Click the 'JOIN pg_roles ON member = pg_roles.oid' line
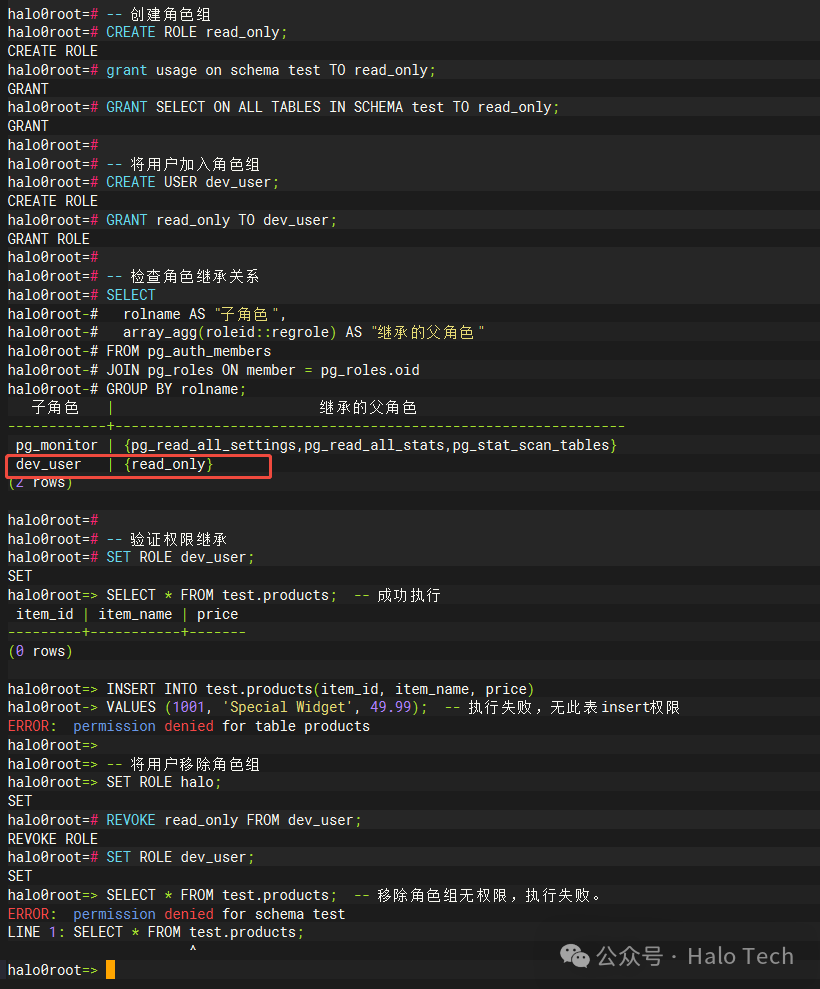 (262, 370)
